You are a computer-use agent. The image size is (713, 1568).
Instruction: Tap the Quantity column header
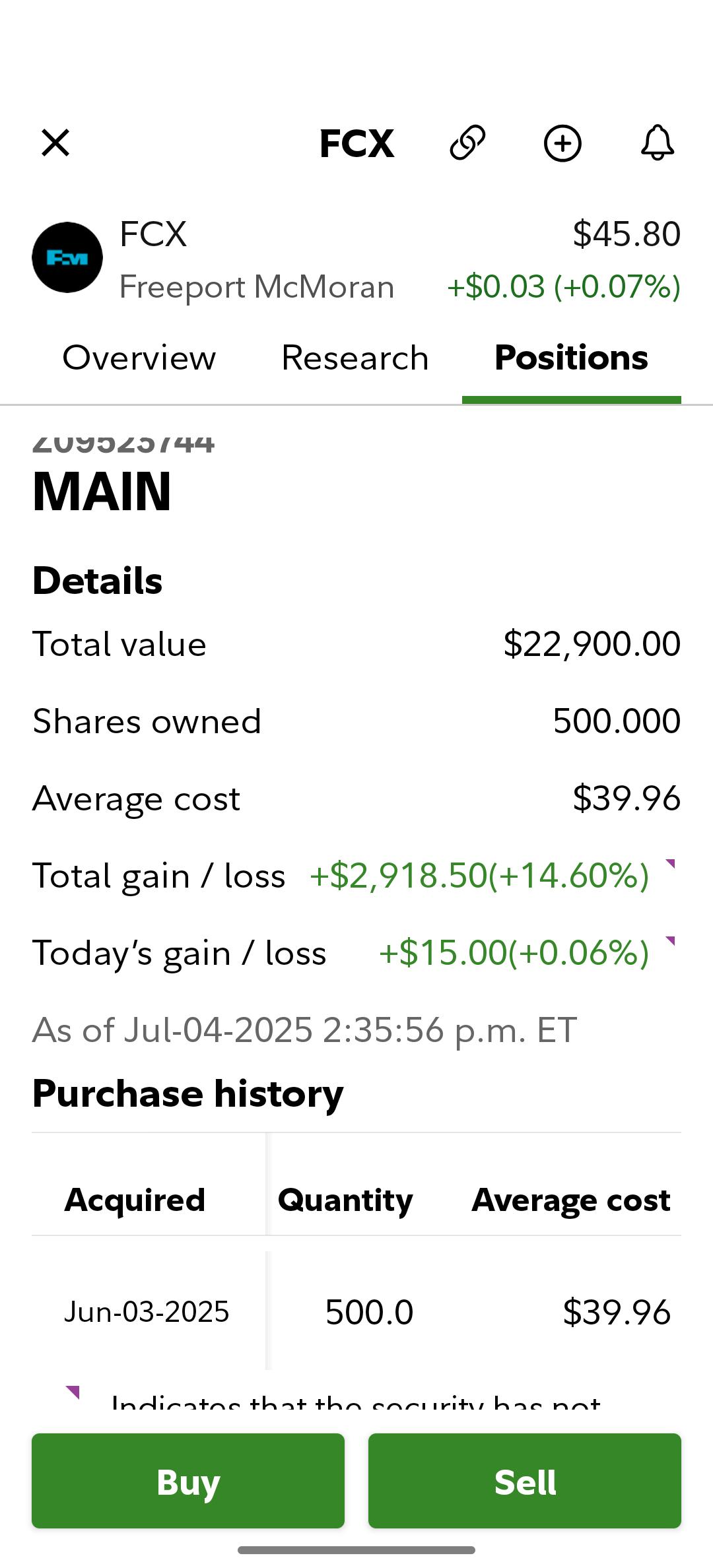pyautogui.click(x=345, y=1200)
